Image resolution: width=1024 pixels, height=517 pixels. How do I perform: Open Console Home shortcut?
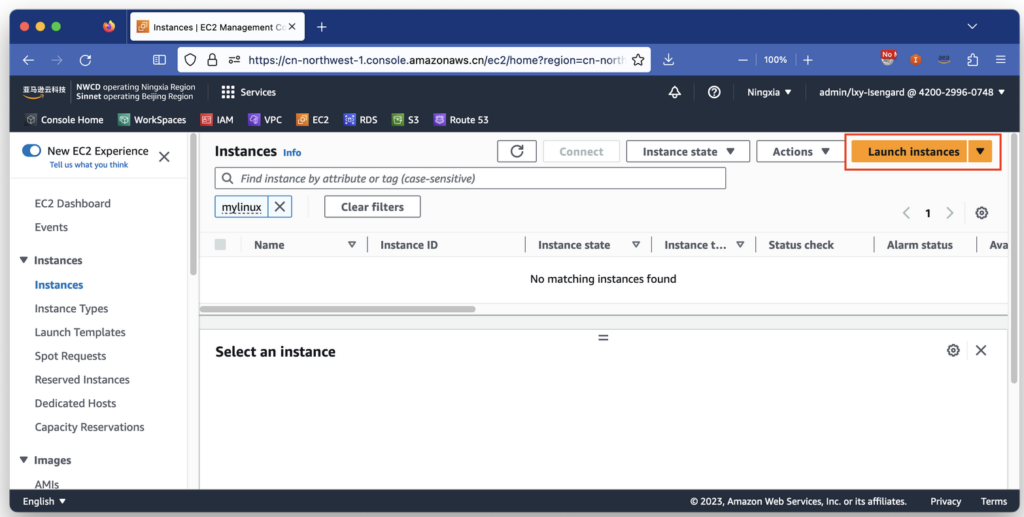(64, 119)
